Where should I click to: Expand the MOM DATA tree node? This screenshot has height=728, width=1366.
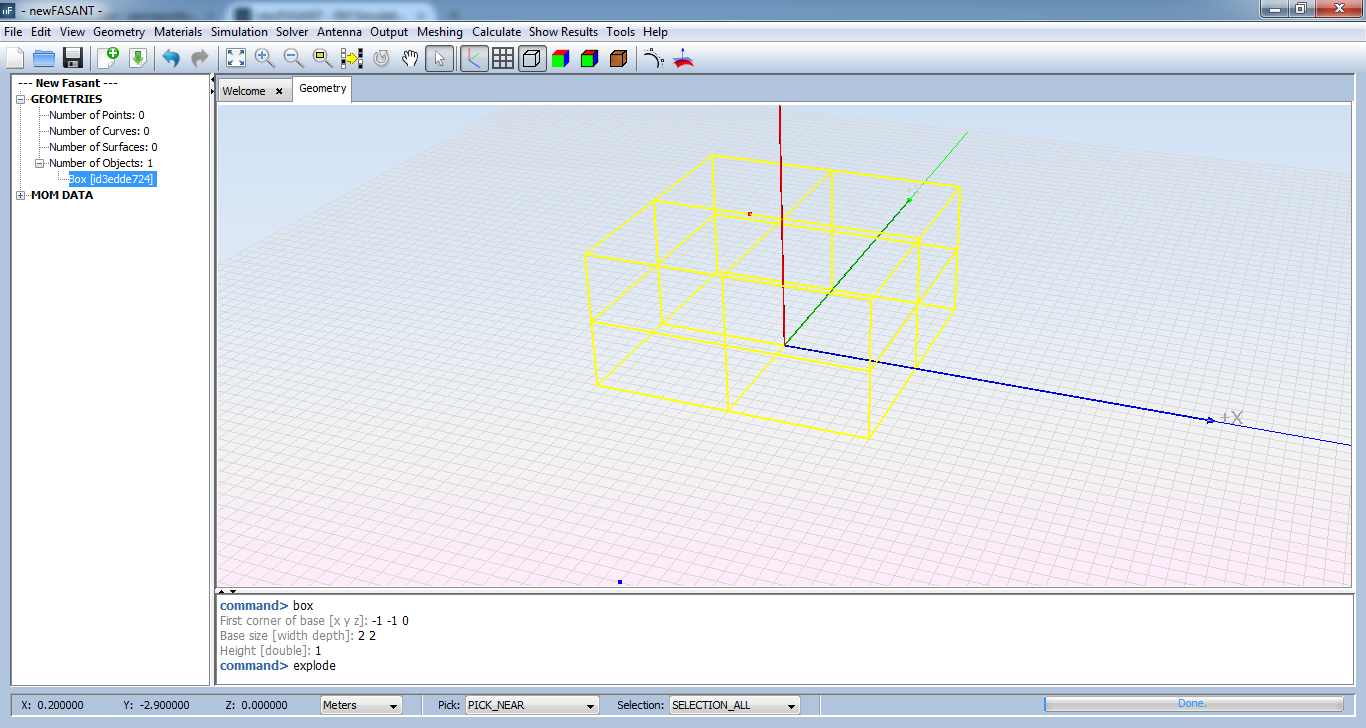(22, 196)
